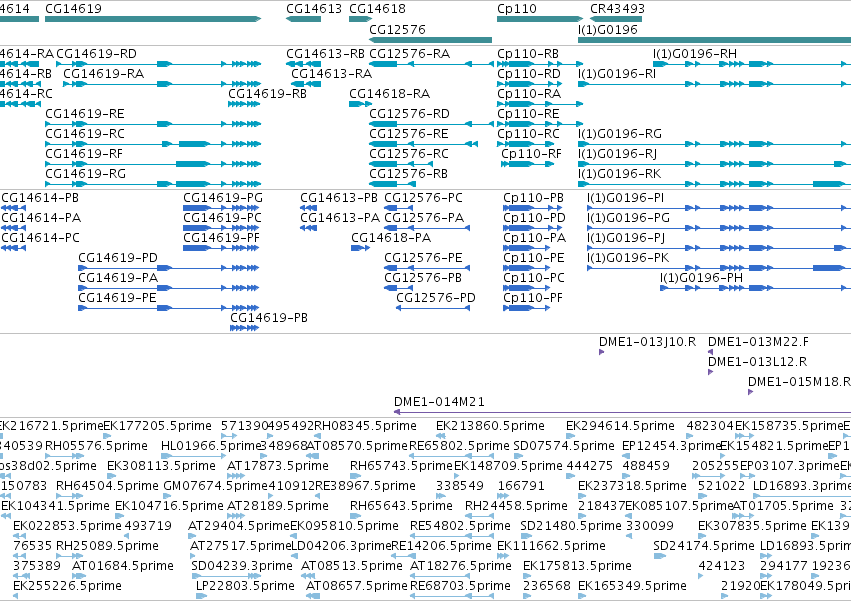This screenshot has height=601, width=851.
Task: Select transcript l(1)G0196-RK
Action: 620,174
